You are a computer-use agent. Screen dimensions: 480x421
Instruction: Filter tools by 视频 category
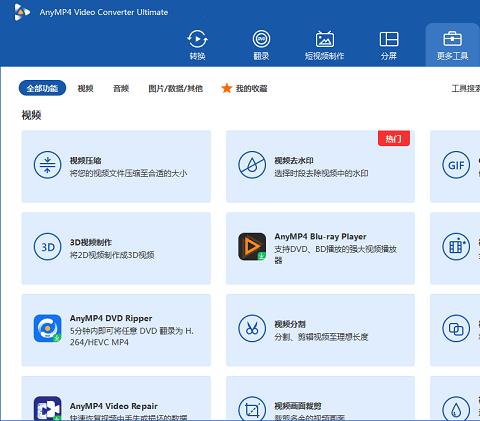[85, 88]
